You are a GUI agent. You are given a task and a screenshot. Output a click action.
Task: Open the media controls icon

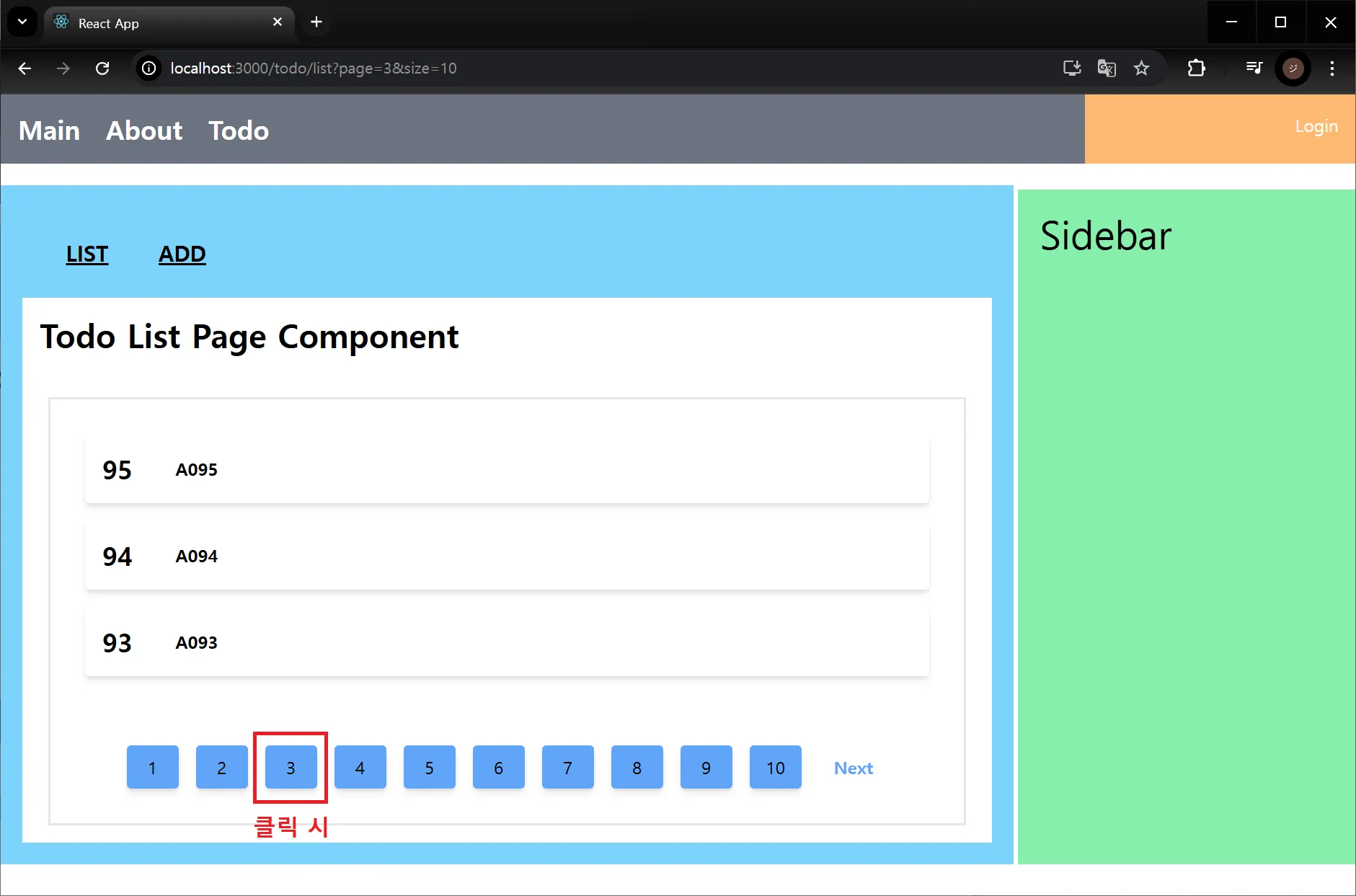point(1254,68)
